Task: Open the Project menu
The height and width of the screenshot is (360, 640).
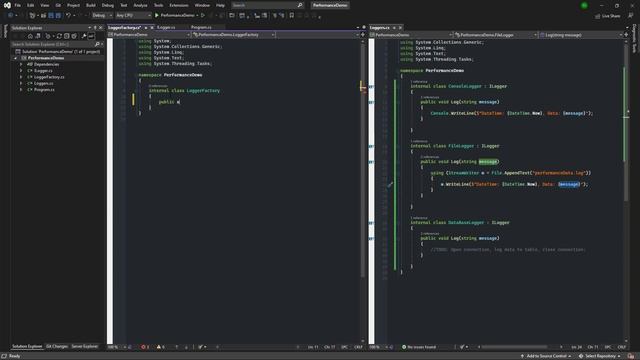Action: point(73,5)
